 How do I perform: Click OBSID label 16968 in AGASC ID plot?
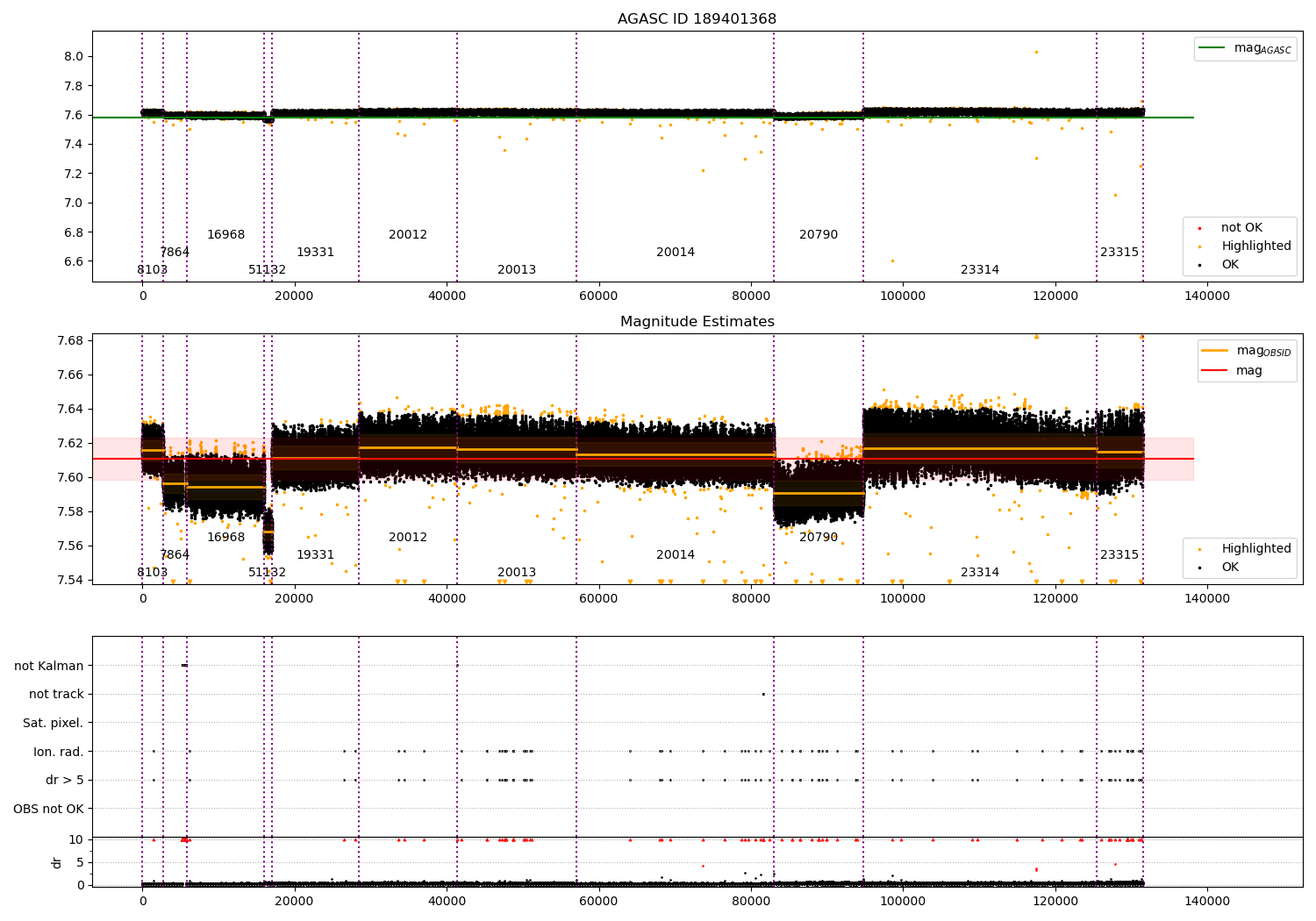[226, 235]
